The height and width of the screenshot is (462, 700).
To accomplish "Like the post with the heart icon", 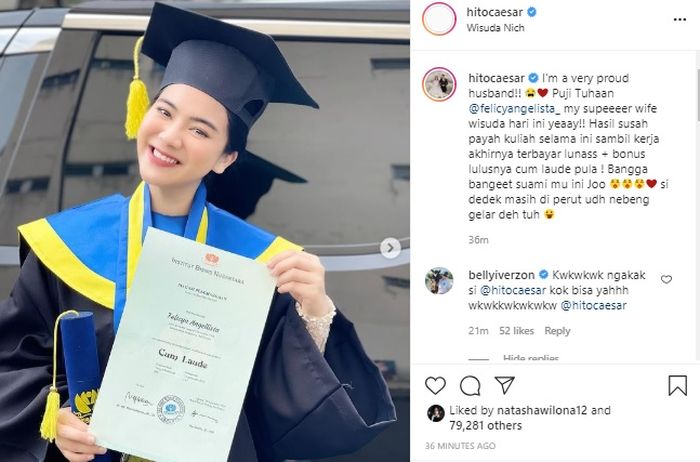I will [x=435, y=386].
